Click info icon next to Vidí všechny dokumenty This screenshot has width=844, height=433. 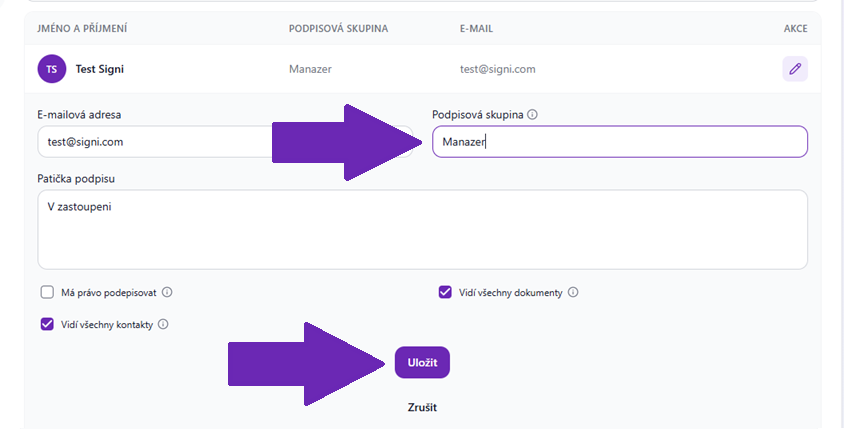[573, 292]
